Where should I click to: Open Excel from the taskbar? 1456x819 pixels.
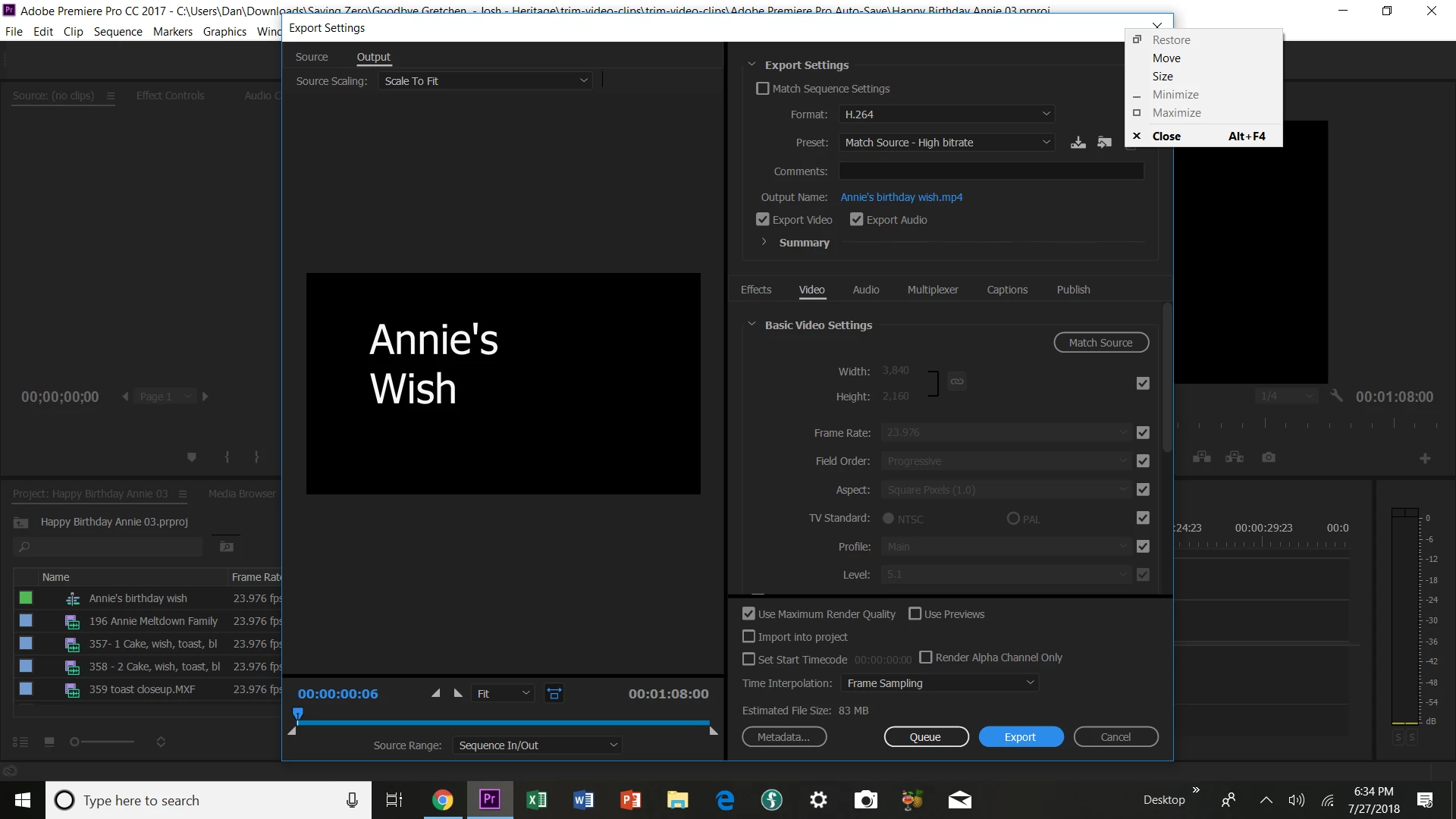(x=536, y=800)
